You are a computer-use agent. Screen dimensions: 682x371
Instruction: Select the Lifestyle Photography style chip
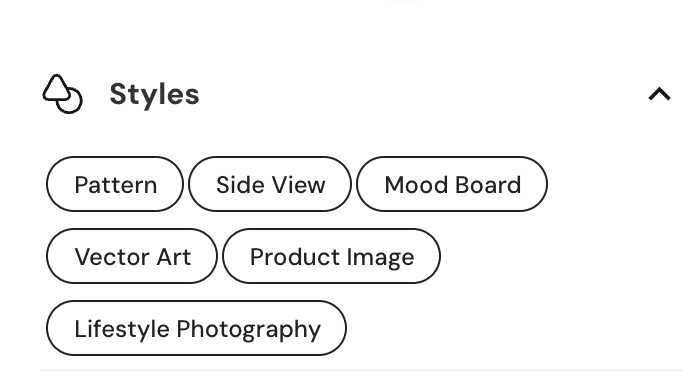click(197, 328)
